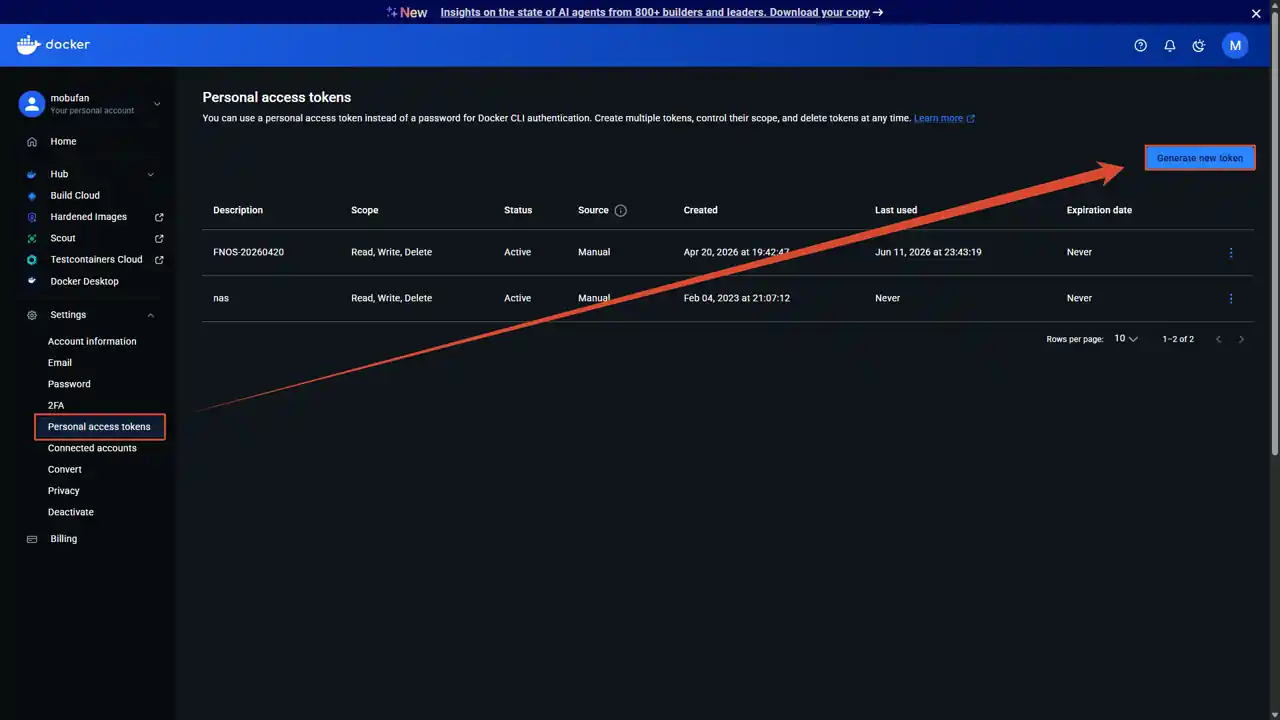Viewport: 1280px width, 720px height.
Task: Open Deactivate settings page
Action: [71, 512]
